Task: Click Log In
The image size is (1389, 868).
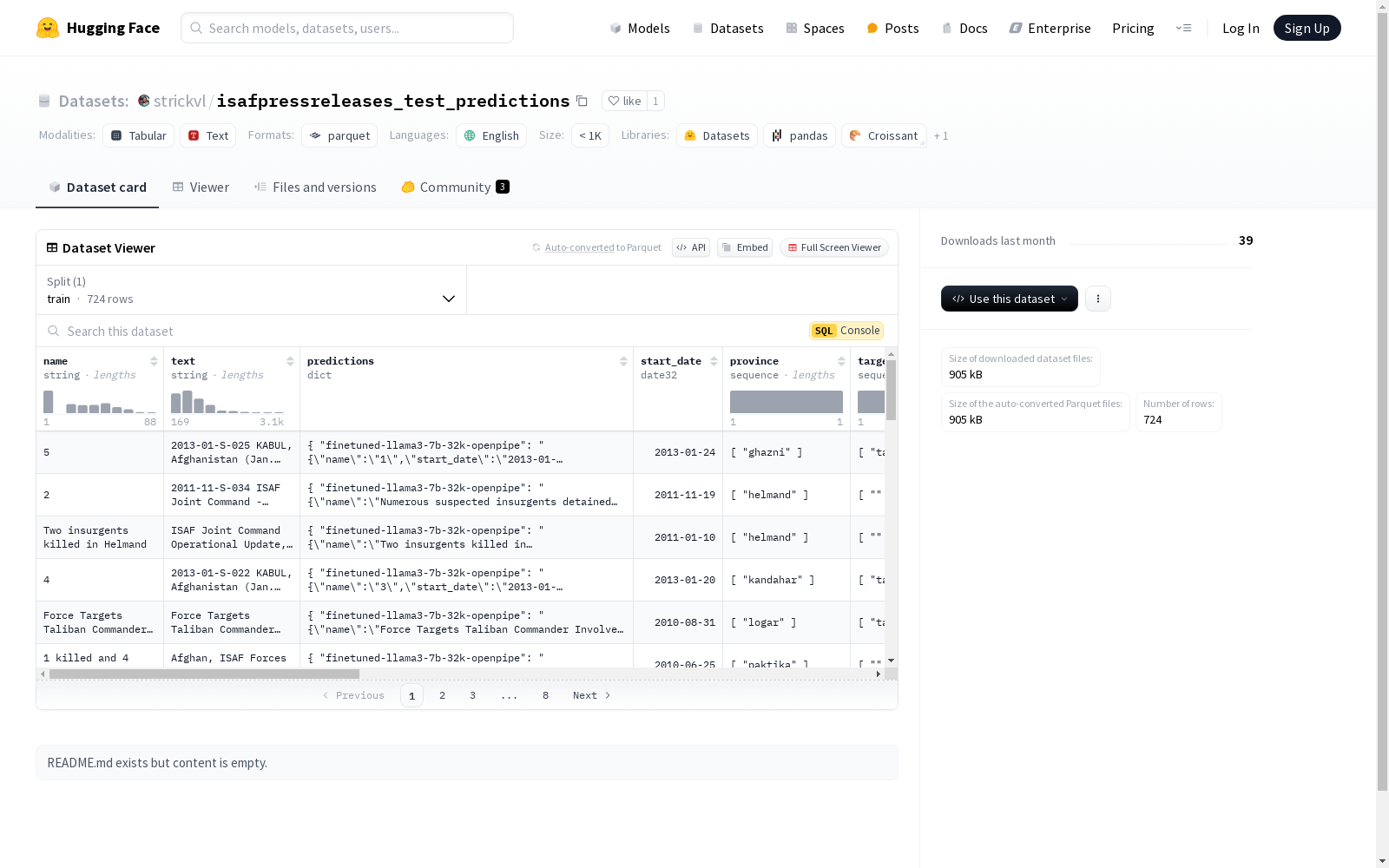Action: click(1241, 28)
